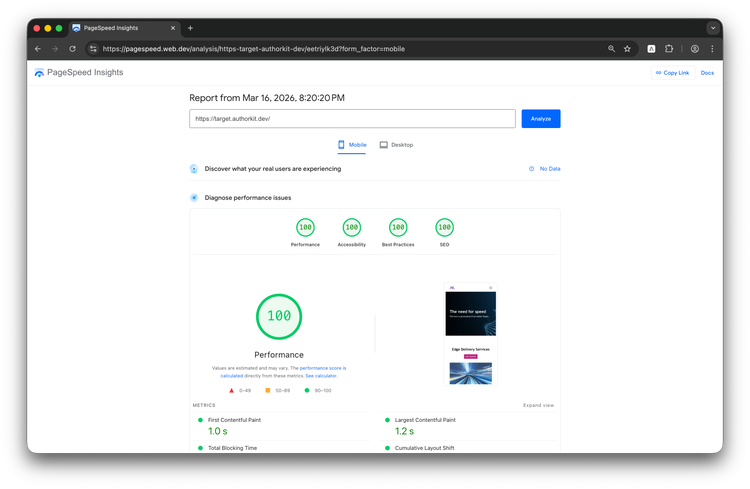Expand view of the metrics section
The height and width of the screenshot is (489, 750).
(538, 405)
